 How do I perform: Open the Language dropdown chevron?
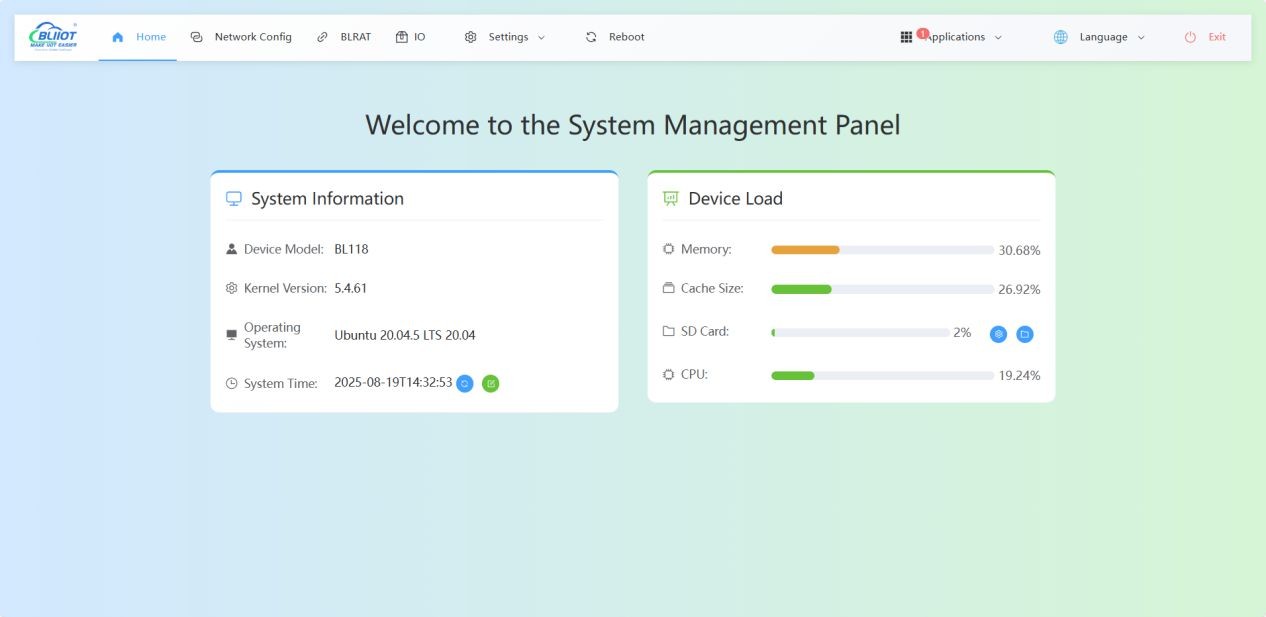[x=1141, y=38]
